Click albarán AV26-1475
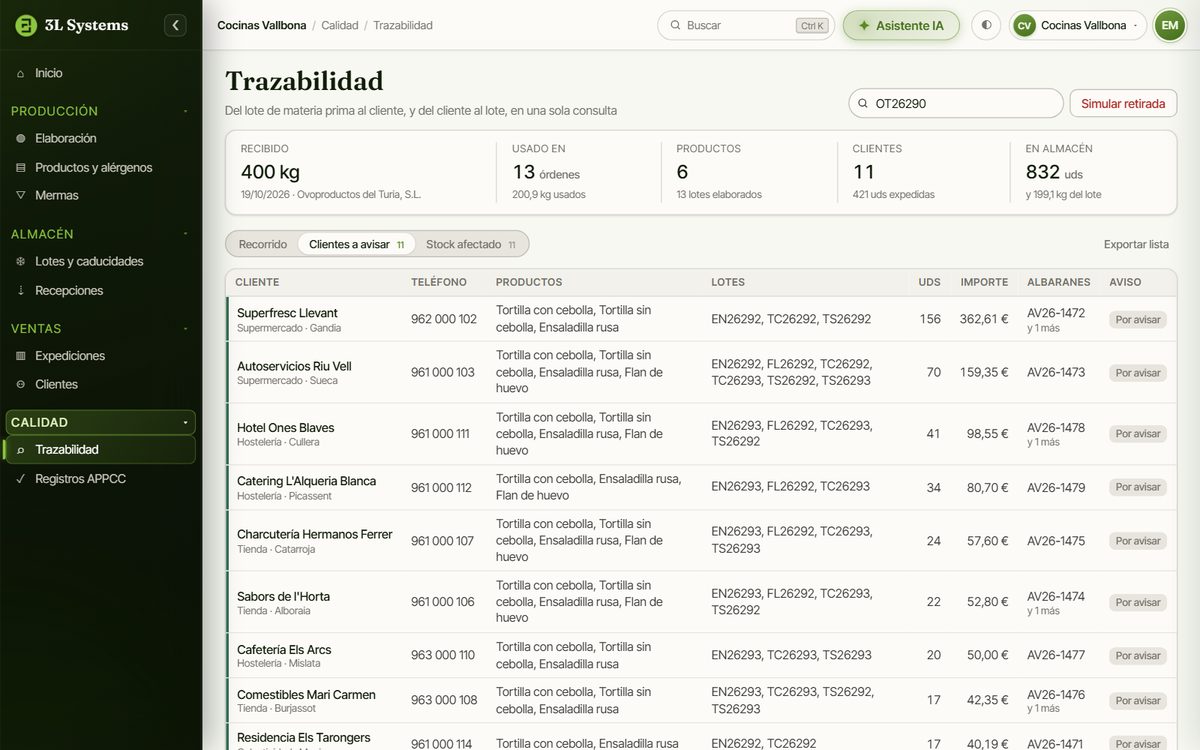The width and height of the screenshot is (1200, 750). point(1056,541)
